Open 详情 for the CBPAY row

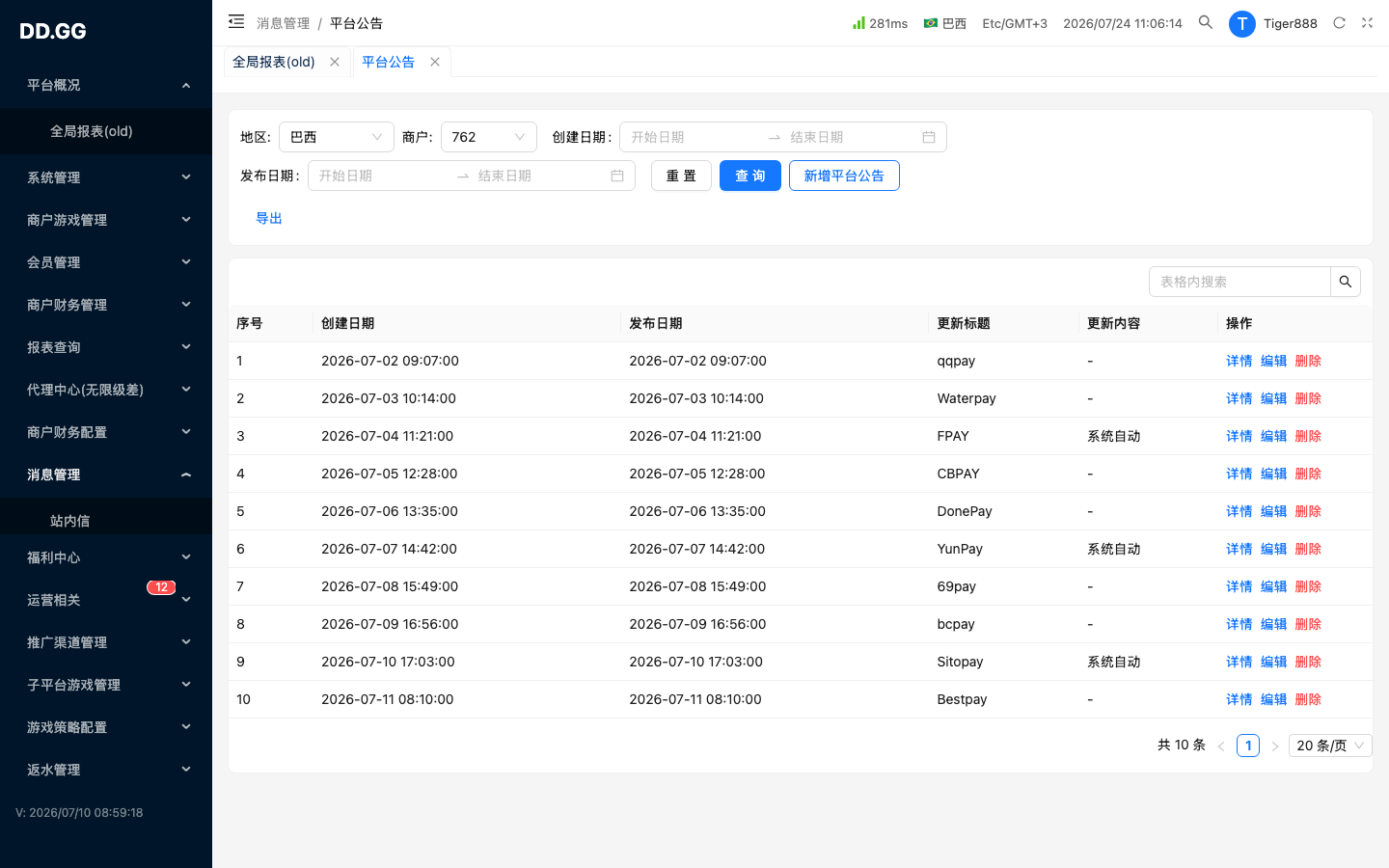pyautogui.click(x=1239, y=474)
